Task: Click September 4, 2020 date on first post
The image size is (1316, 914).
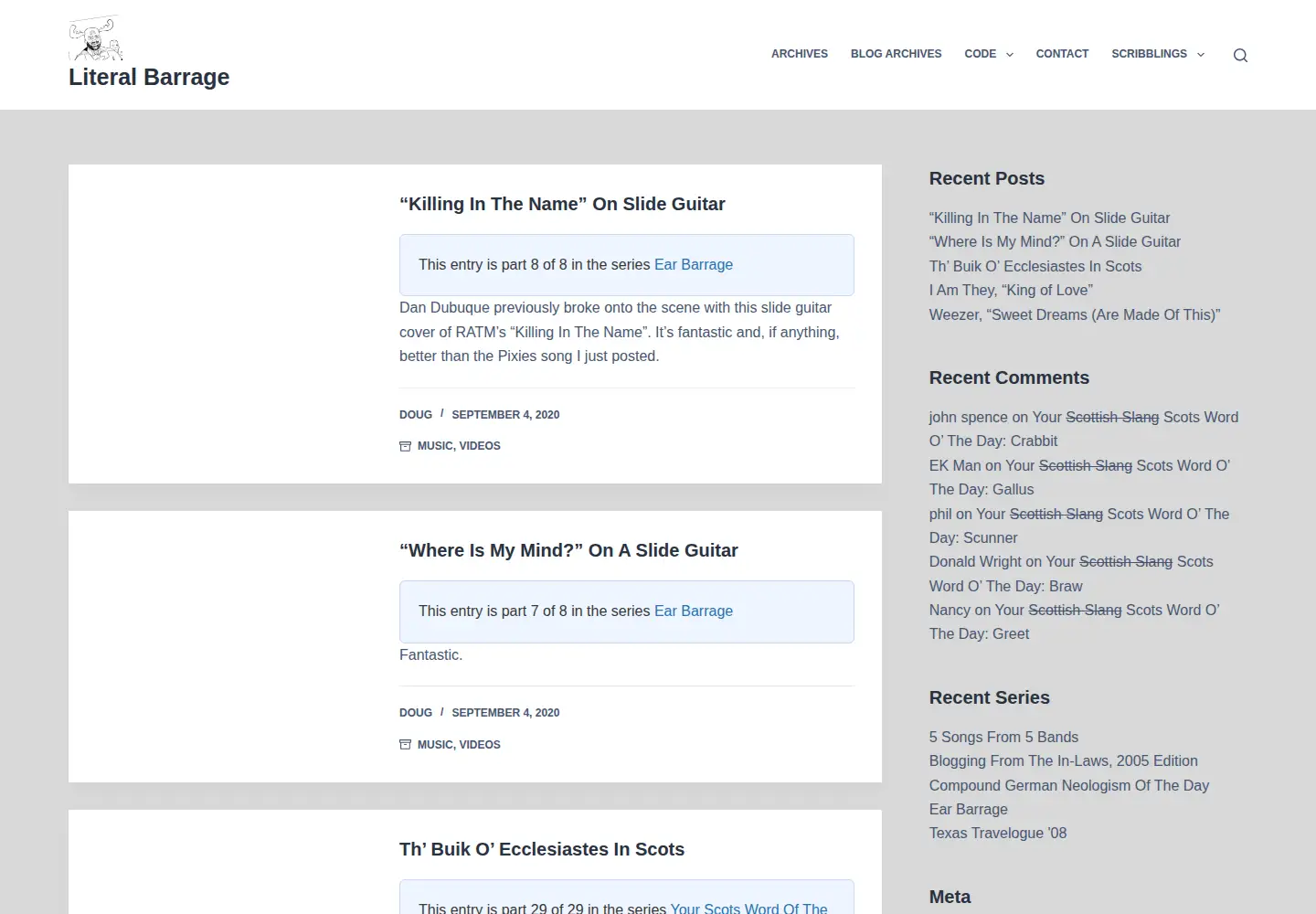Action: 505,415
